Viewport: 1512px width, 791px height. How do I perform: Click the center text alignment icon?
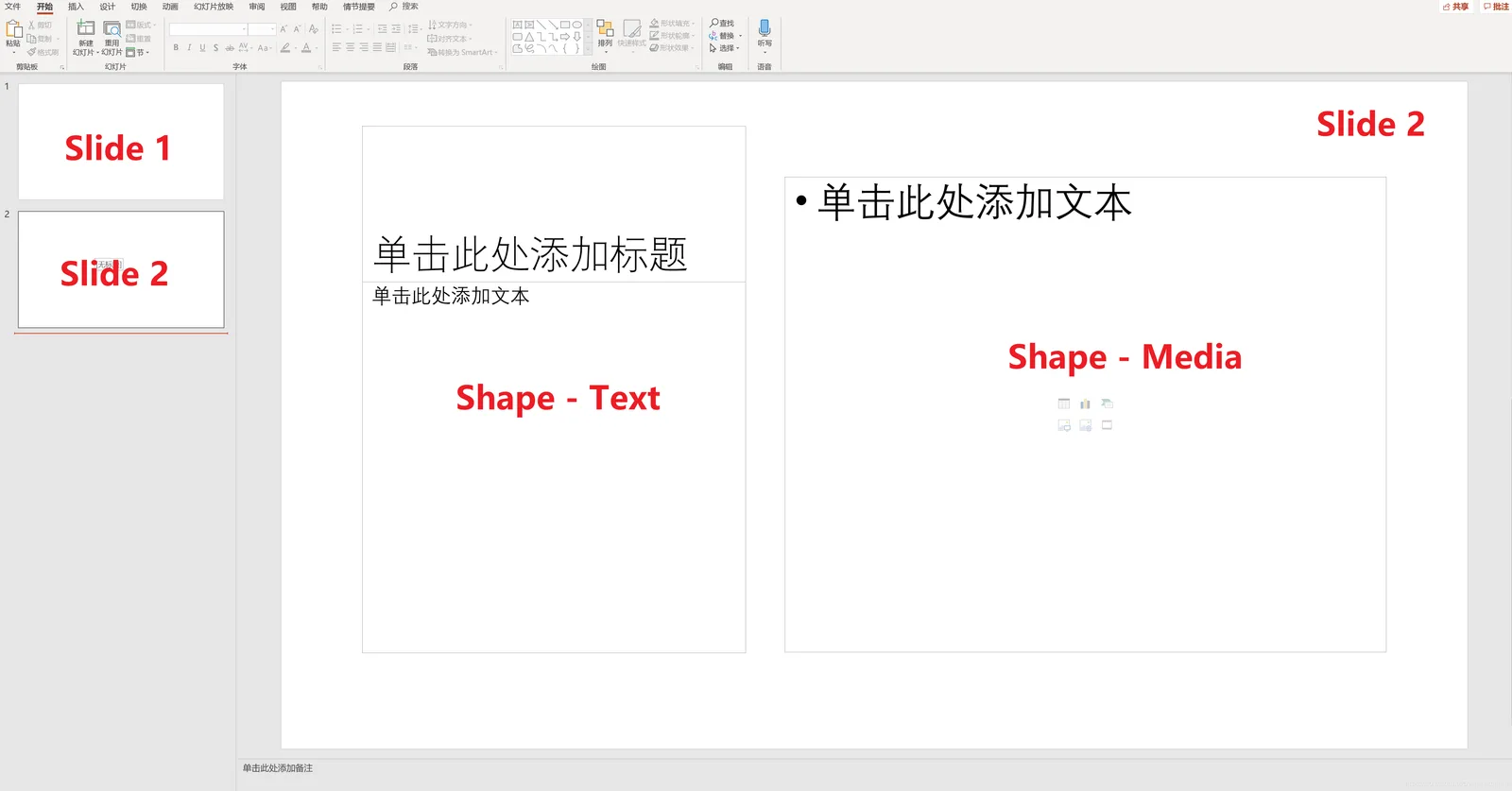[x=350, y=47]
